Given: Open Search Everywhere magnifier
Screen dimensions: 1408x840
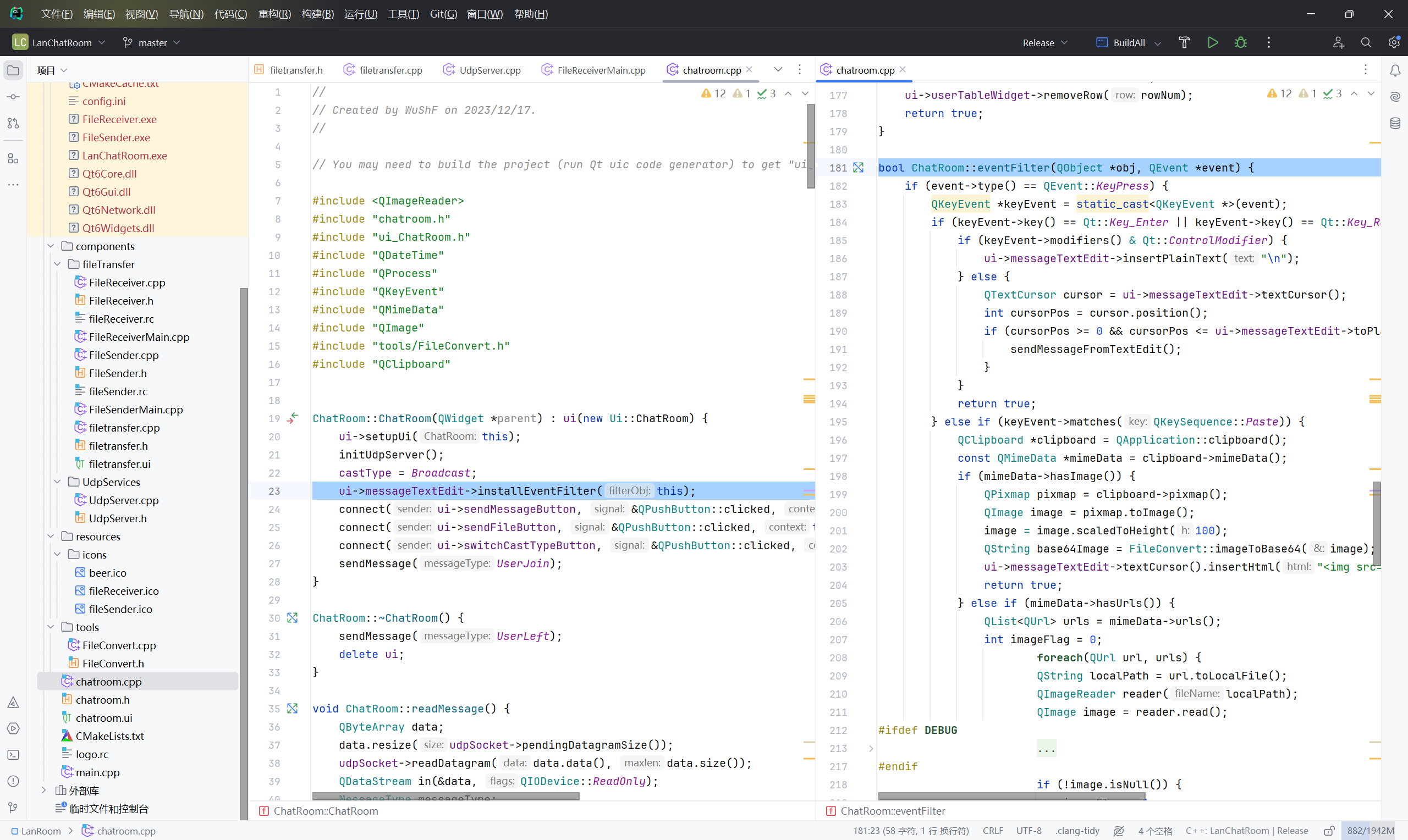Looking at the screenshot, I should point(1366,42).
